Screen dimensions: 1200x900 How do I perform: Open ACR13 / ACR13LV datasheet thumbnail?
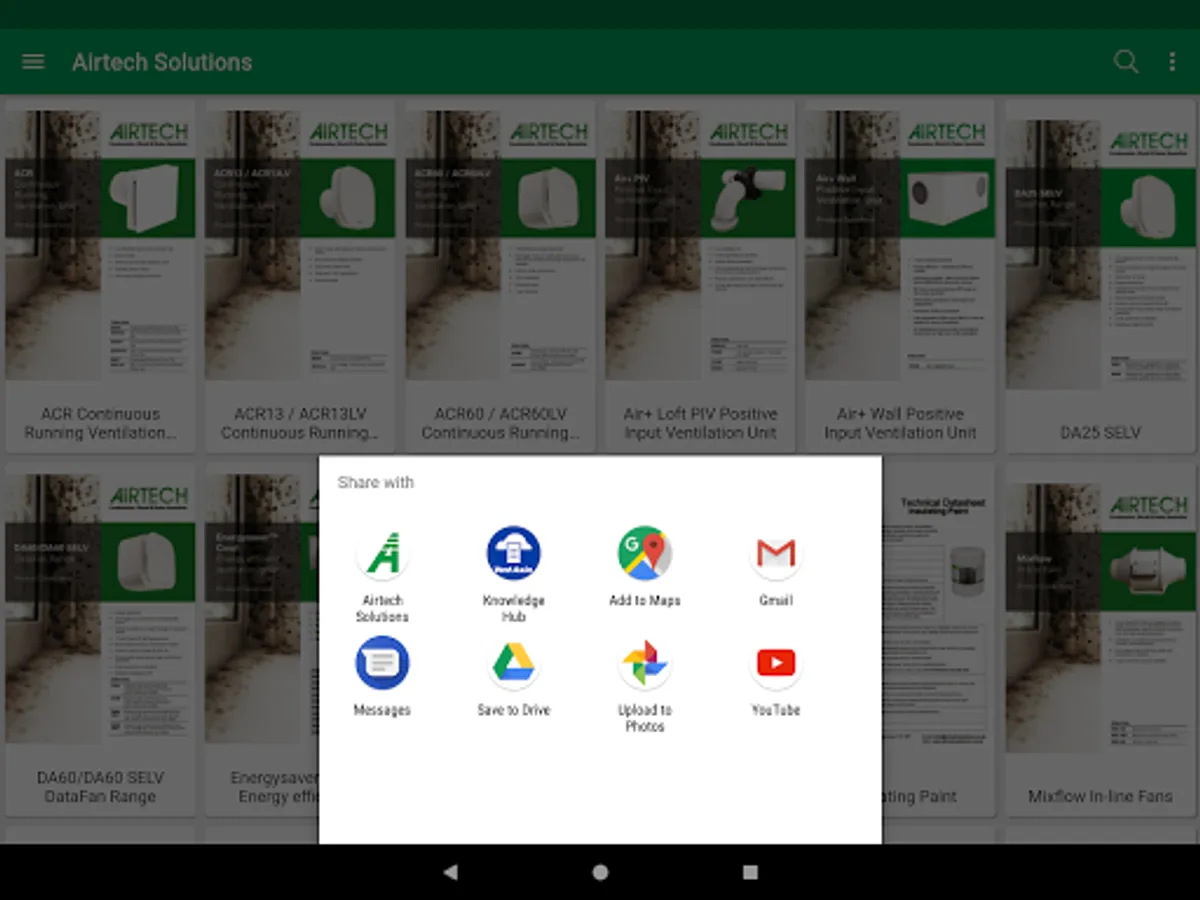(x=300, y=245)
